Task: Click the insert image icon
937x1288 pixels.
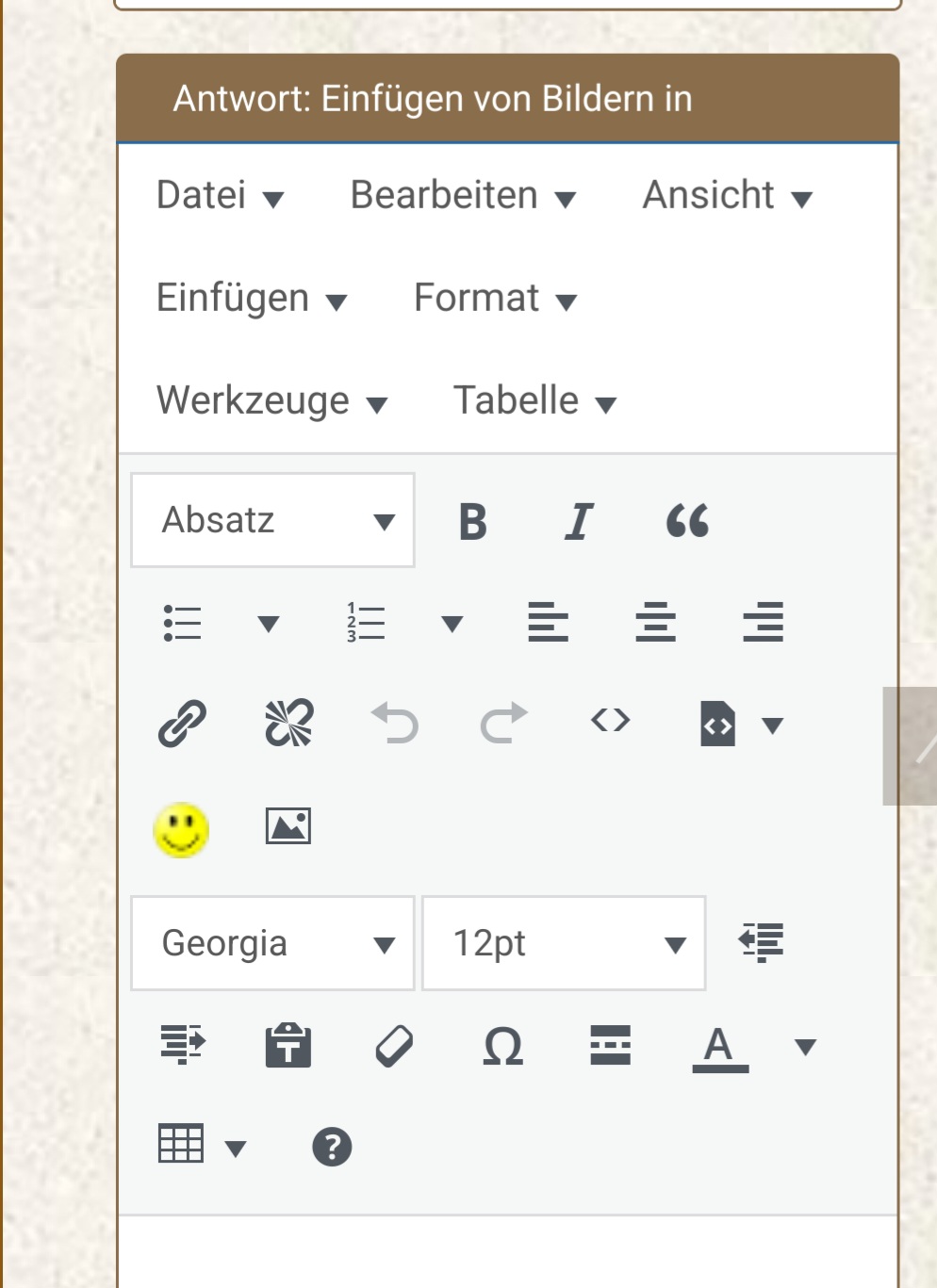Action: coord(288,826)
